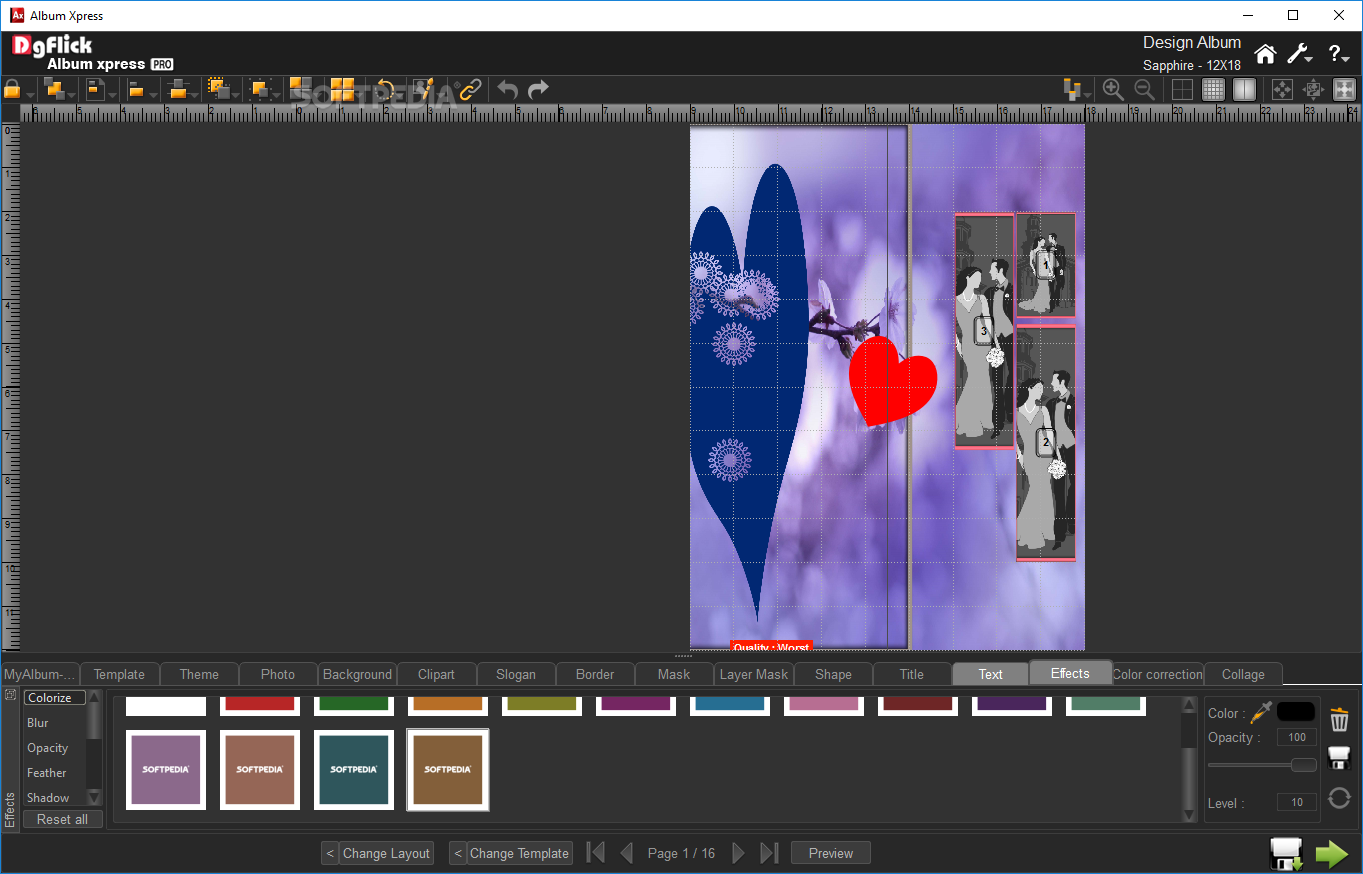Go to the next album page
Image resolution: width=1363 pixels, height=874 pixels.
738,853
